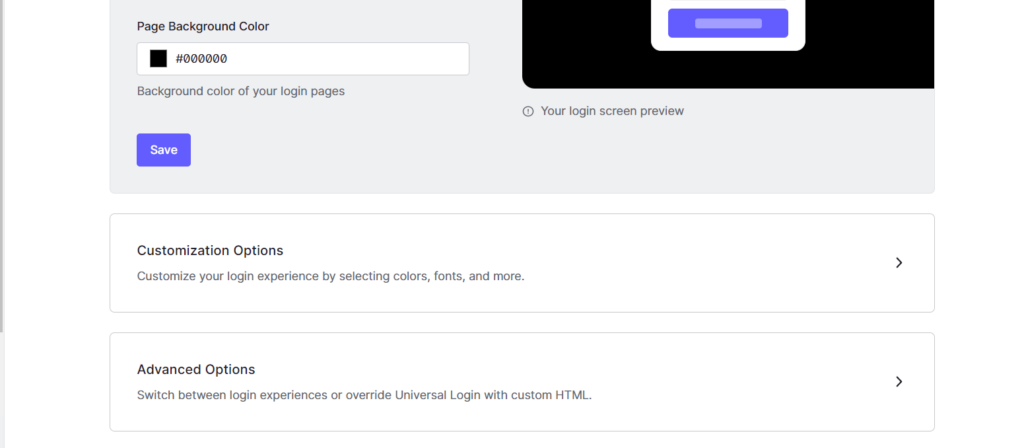1024x448 pixels.
Task: Select the "Switch between login experiences" description text
Action: pos(364,395)
